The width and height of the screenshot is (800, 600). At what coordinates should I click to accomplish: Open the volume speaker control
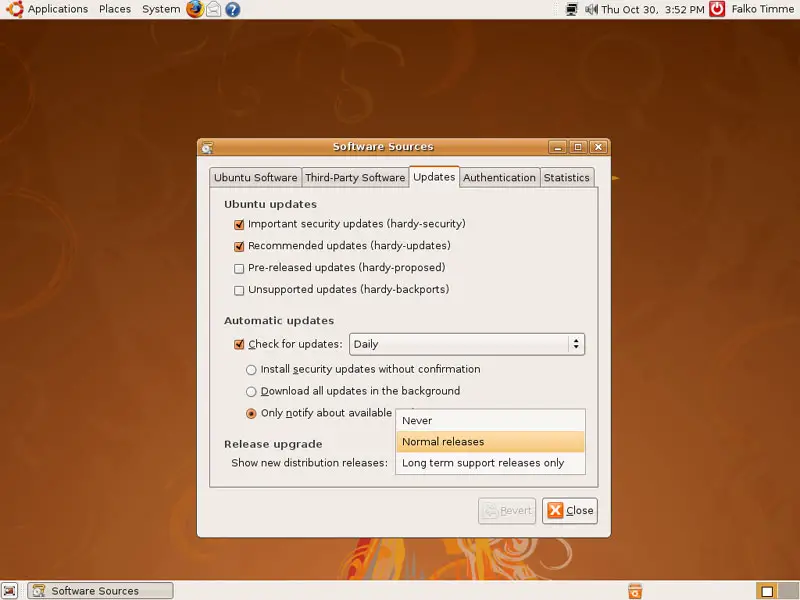(x=591, y=9)
